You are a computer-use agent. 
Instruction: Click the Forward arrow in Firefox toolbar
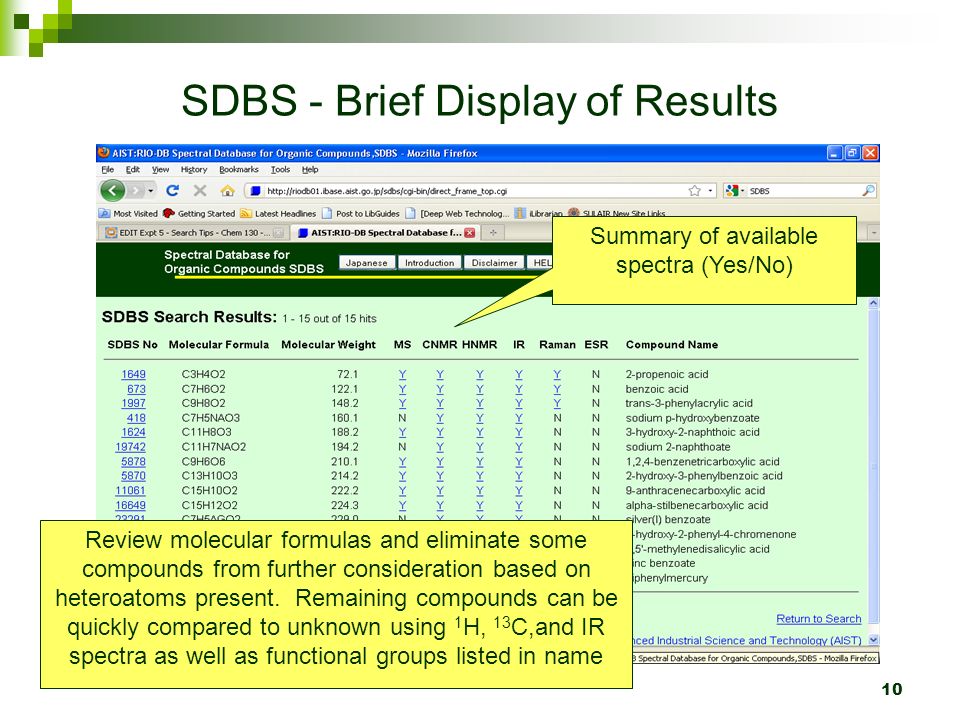point(135,191)
